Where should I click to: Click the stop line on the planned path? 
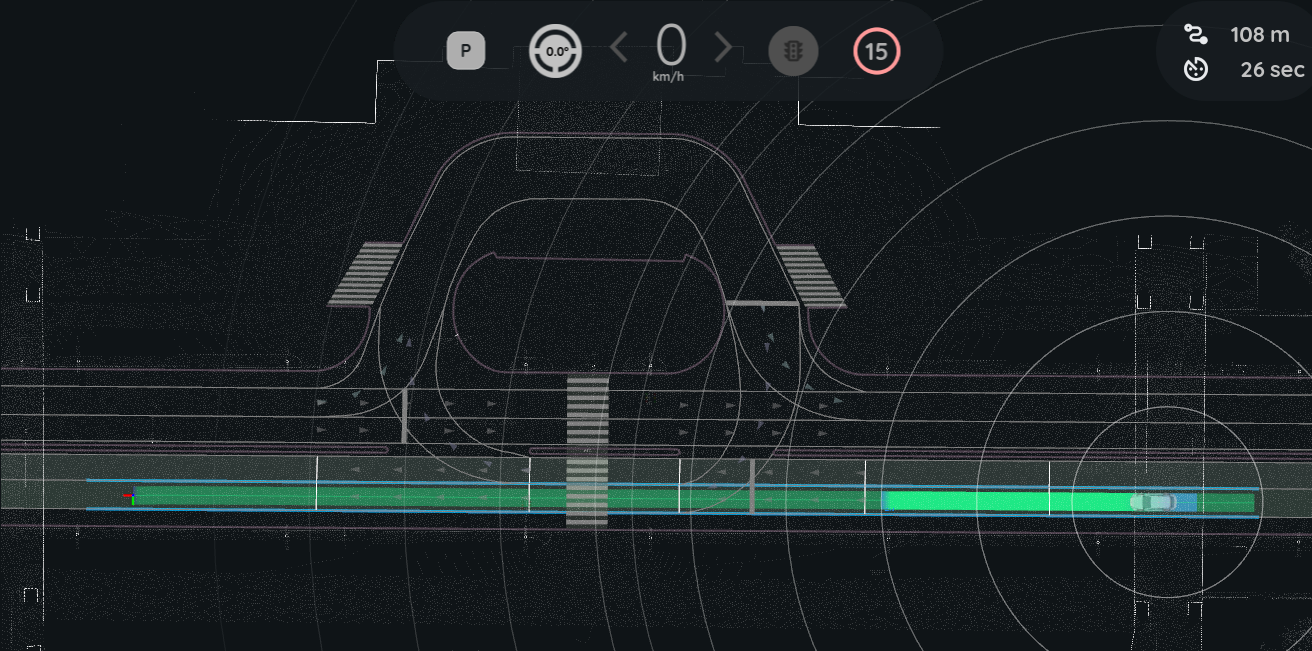[x=752, y=486]
